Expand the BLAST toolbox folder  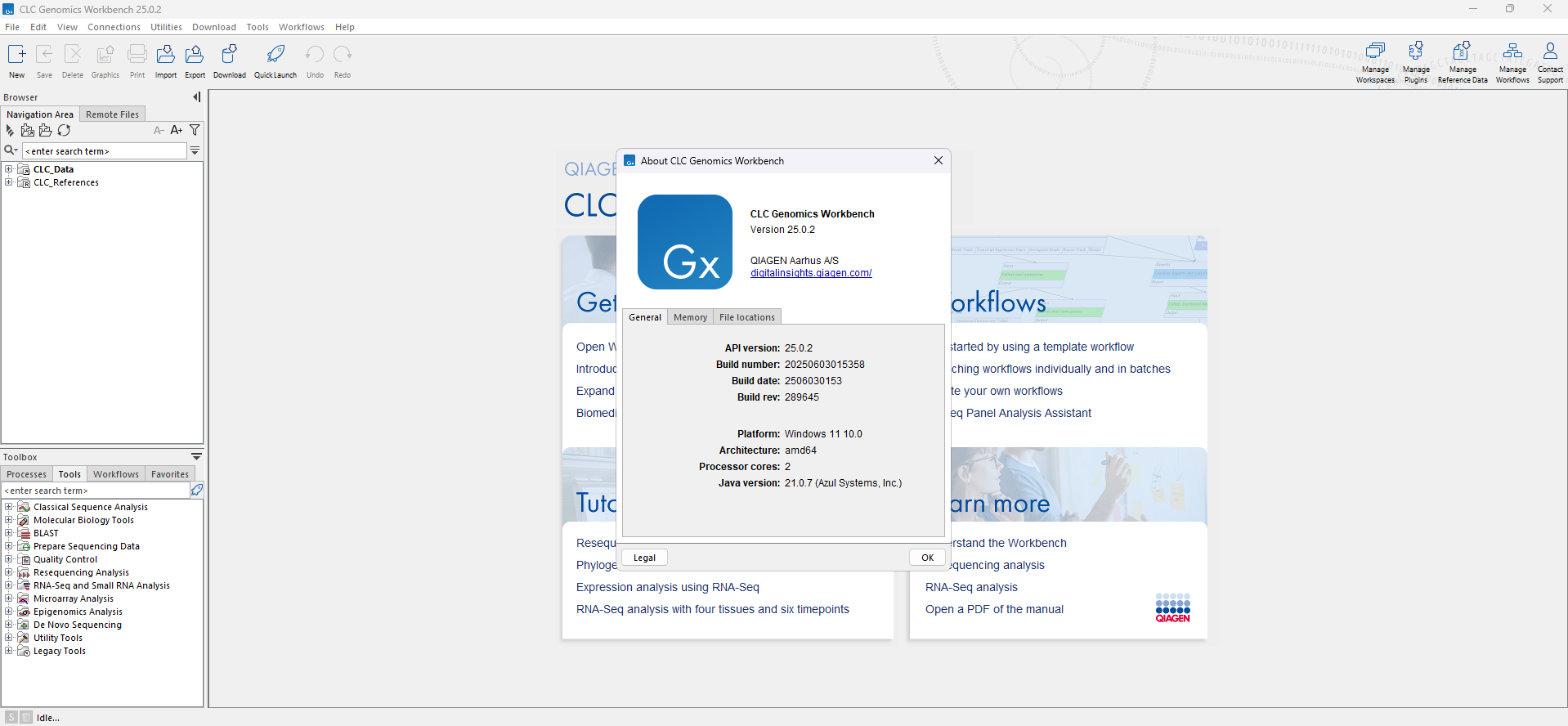click(x=9, y=533)
